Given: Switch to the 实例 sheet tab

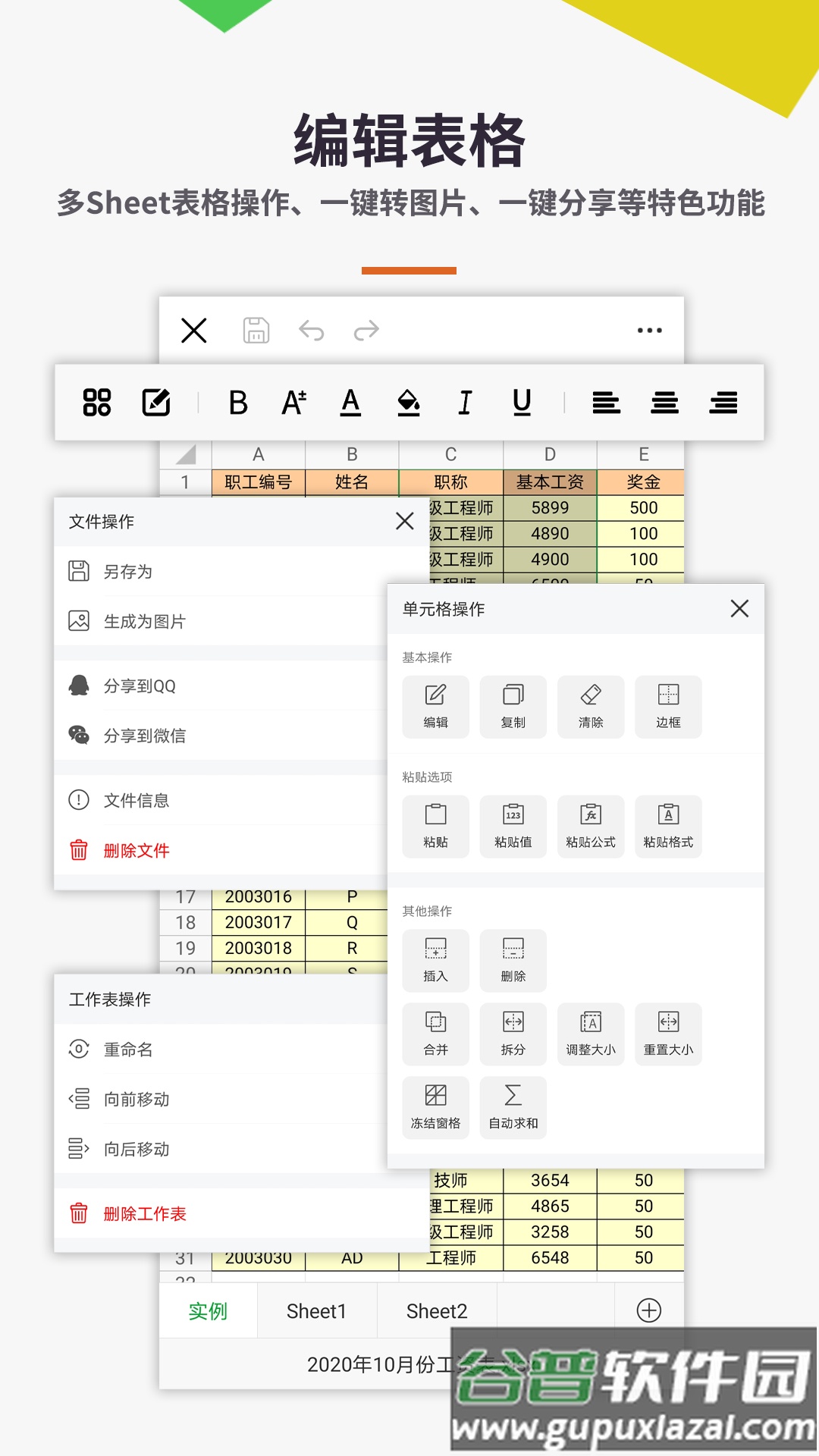Looking at the screenshot, I should 208,1310.
